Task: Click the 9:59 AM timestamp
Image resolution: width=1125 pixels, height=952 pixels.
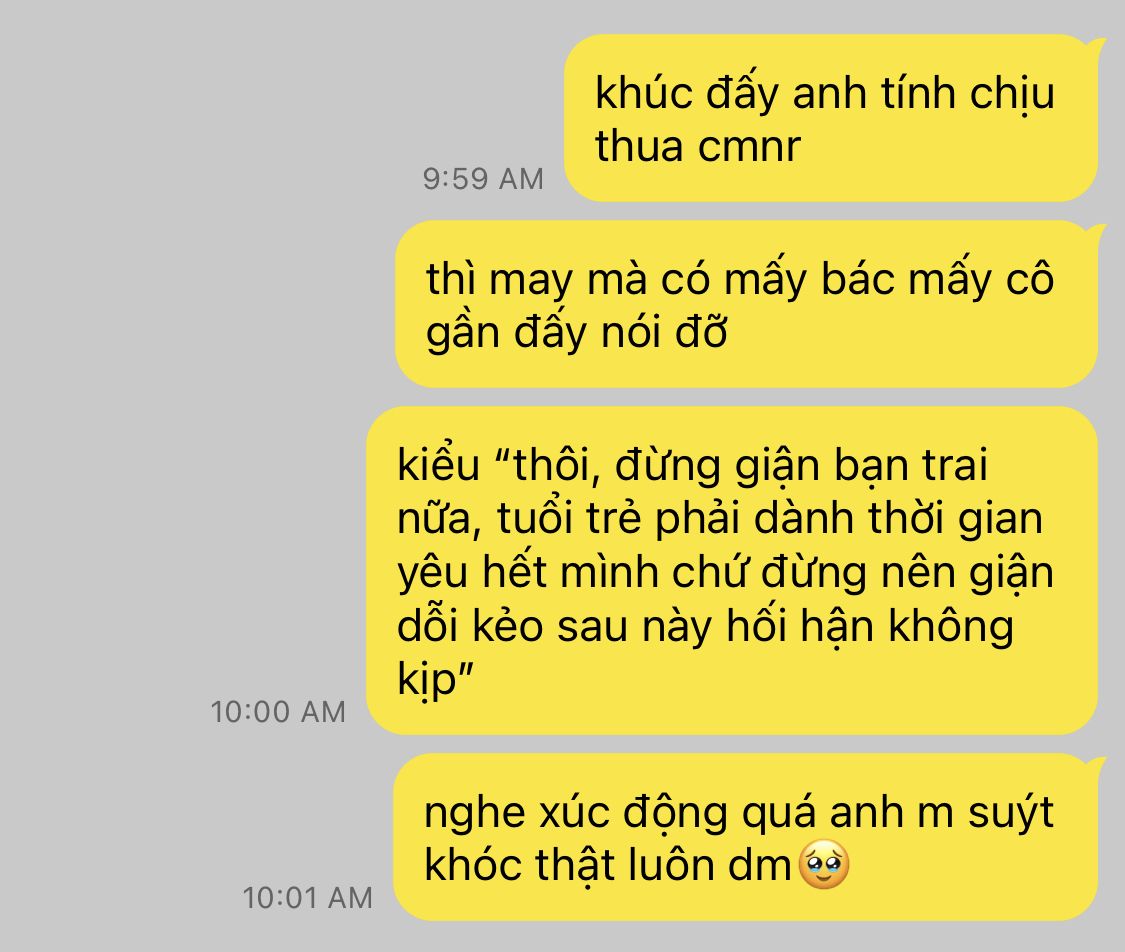Action: [483, 179]
